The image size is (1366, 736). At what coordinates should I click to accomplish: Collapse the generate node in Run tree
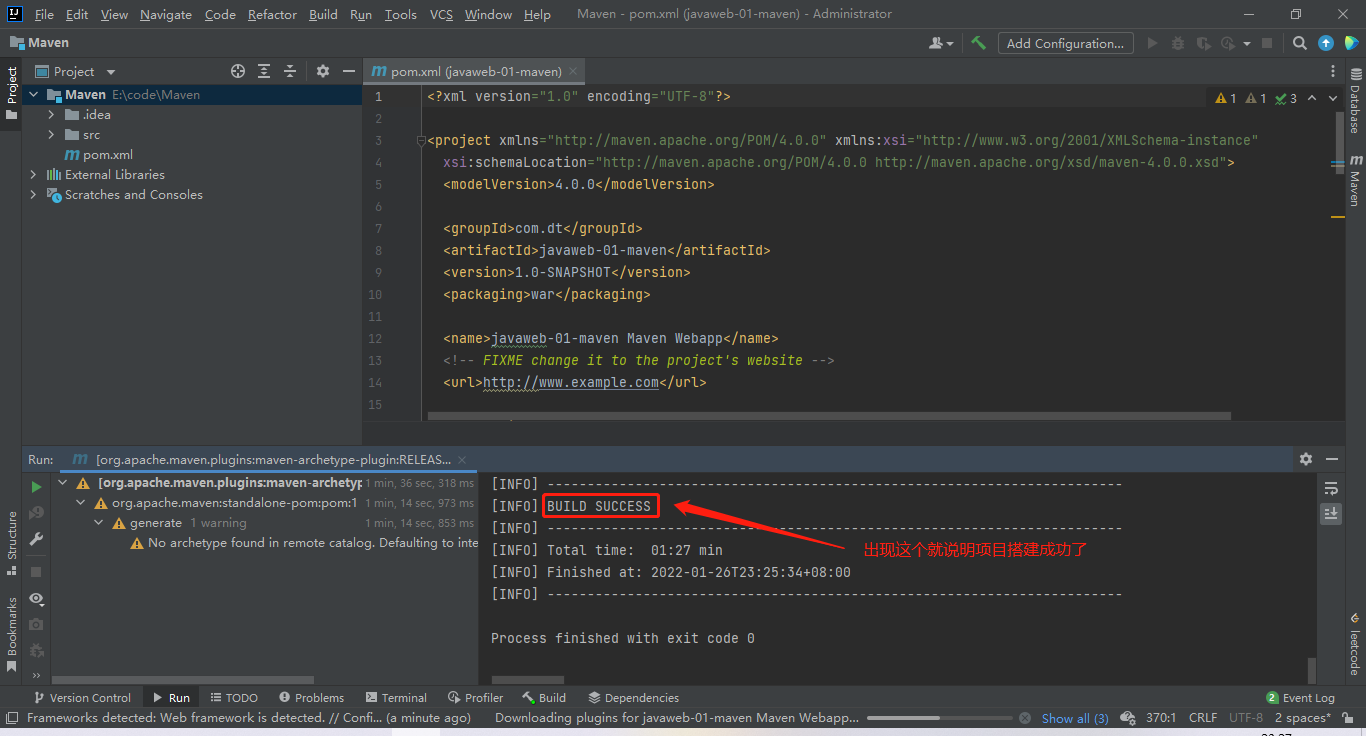99,523
